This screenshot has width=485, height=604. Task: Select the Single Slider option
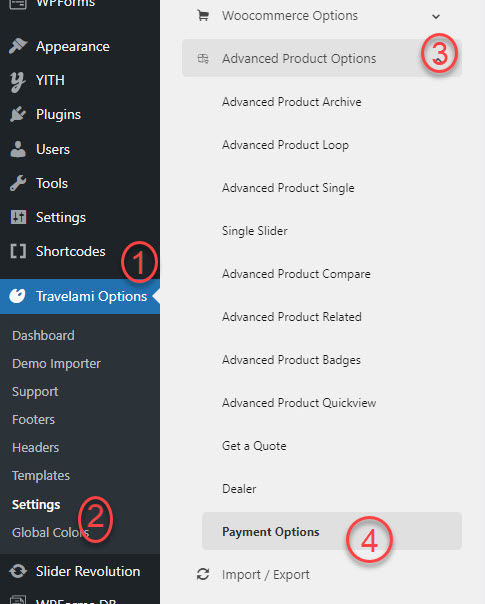(x=255, y=231)
